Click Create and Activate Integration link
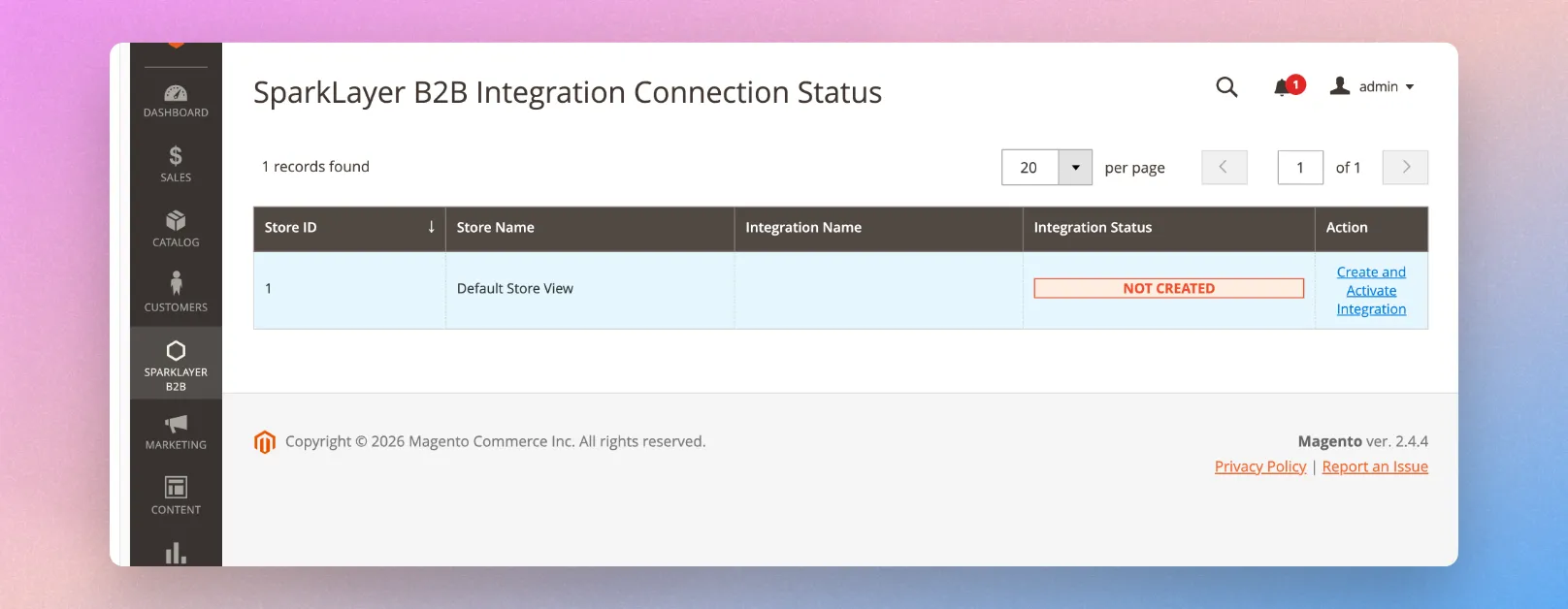 pyautogui.click(x=1371, y=291)
